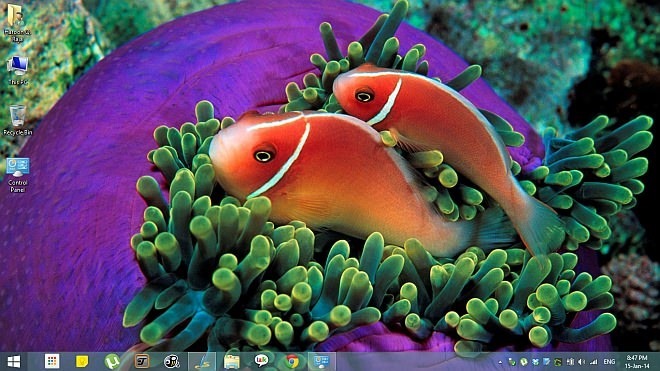Open the network signal tray icon
Screen dimensions: 660x371
[x=593, y=362]
